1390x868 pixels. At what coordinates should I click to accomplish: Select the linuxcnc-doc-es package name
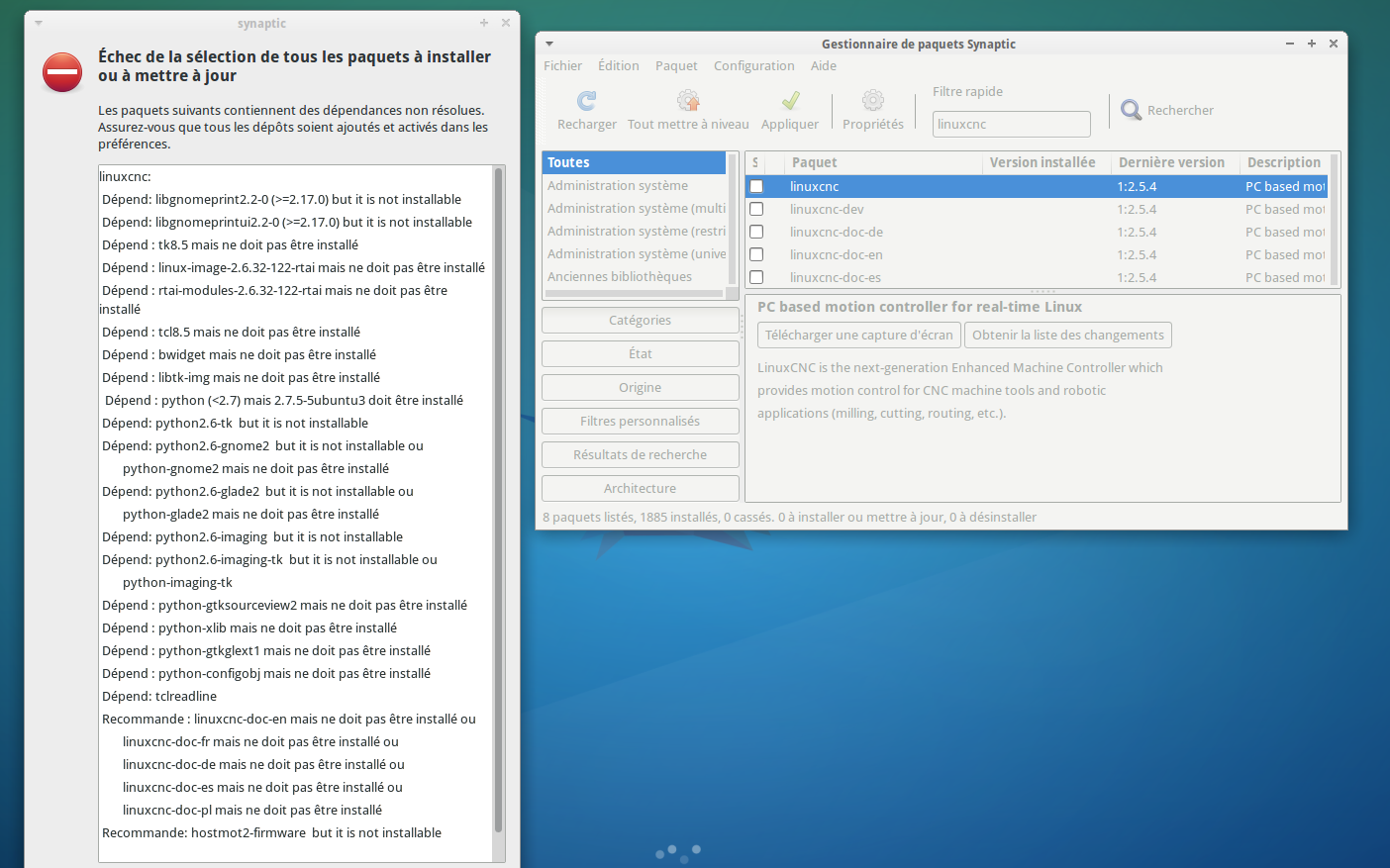pos(836,277)
